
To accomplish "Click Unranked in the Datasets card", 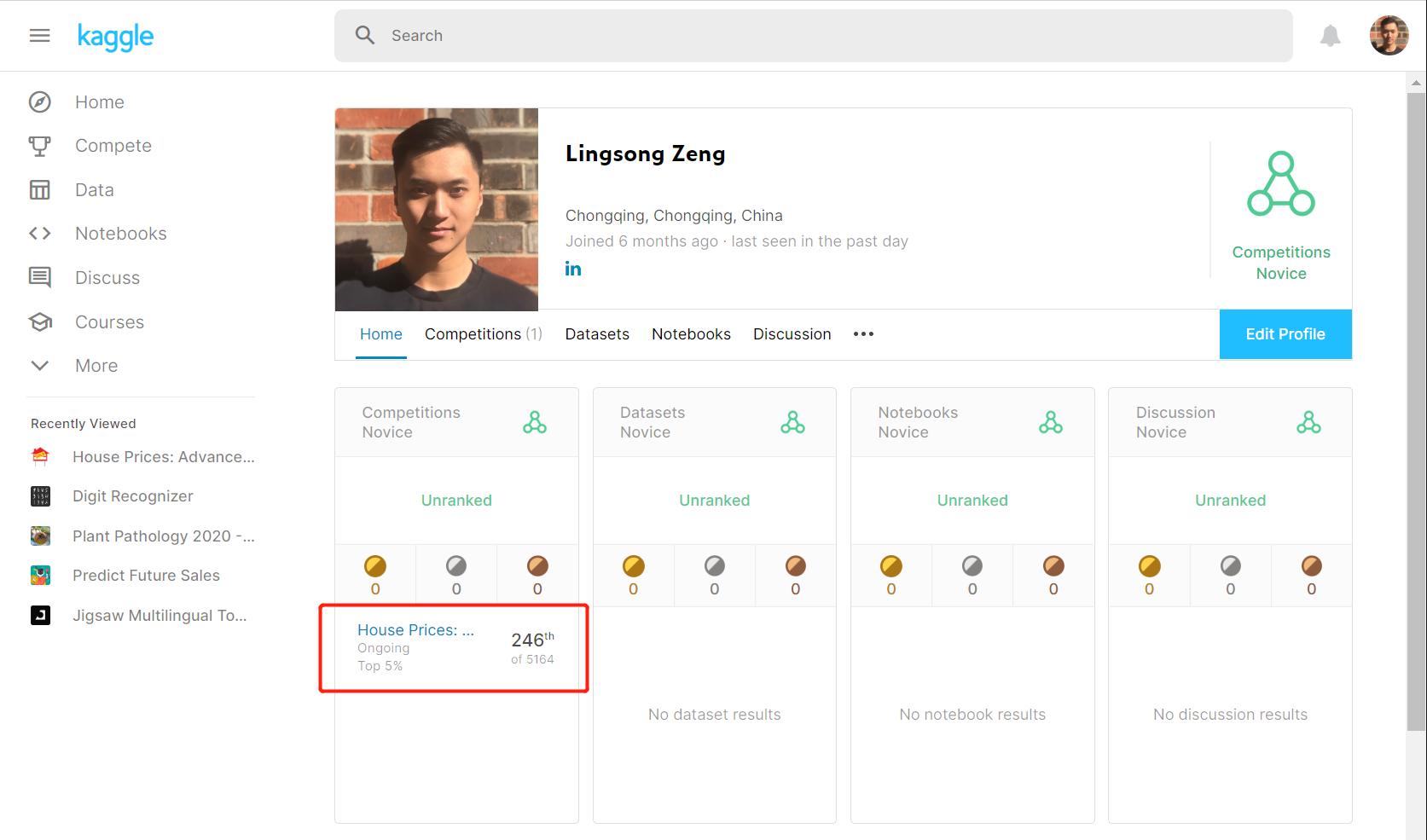I will point(715,501).
